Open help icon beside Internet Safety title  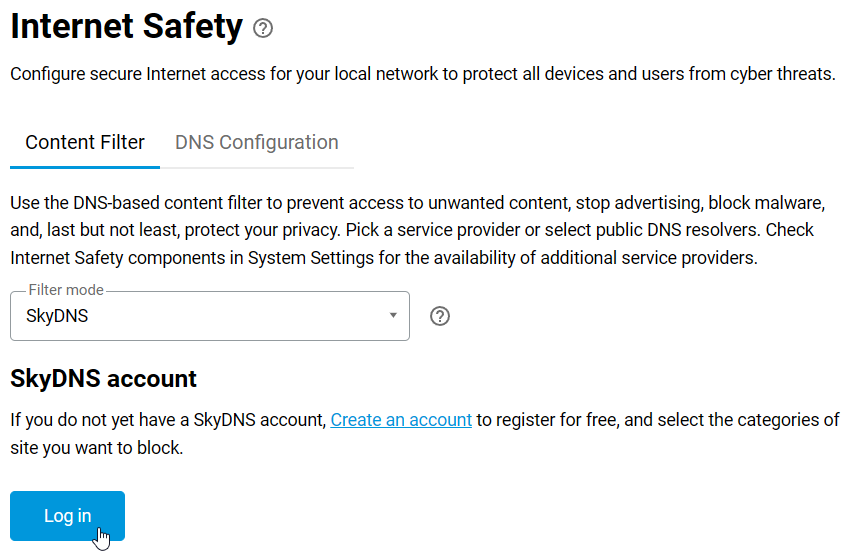pos(263,28)
